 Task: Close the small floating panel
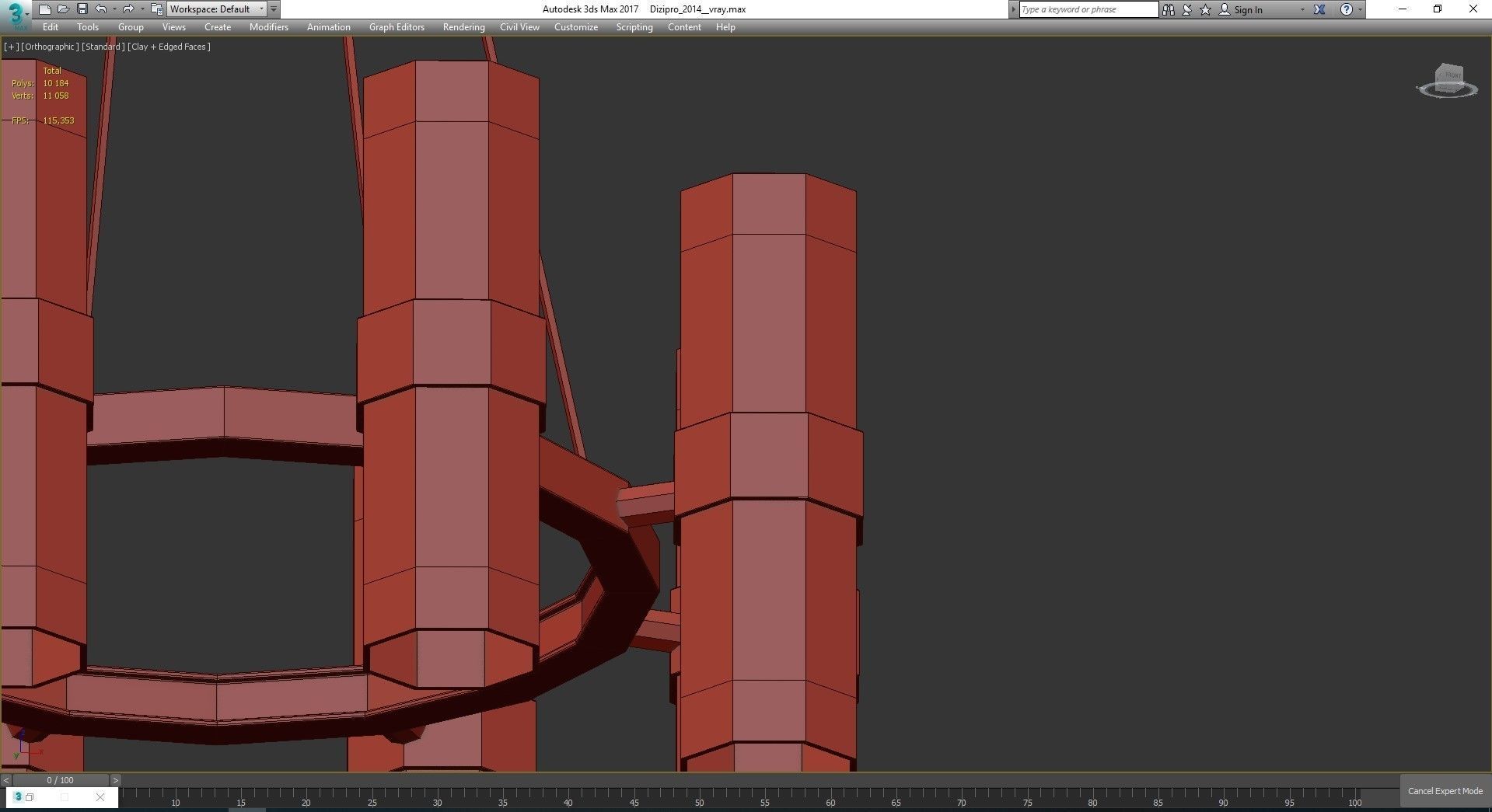[x=100, y=797]
